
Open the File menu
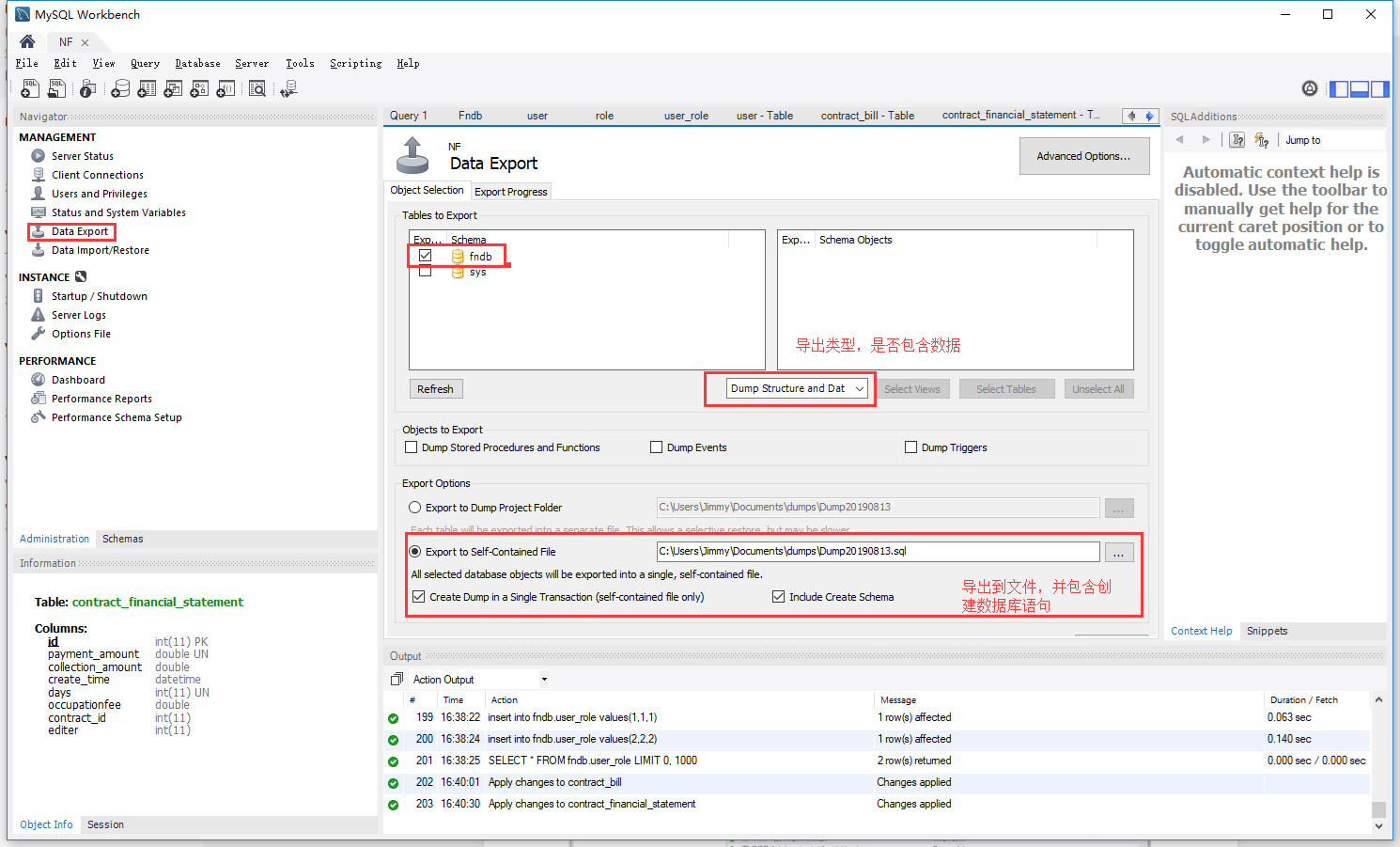point(26,64)
